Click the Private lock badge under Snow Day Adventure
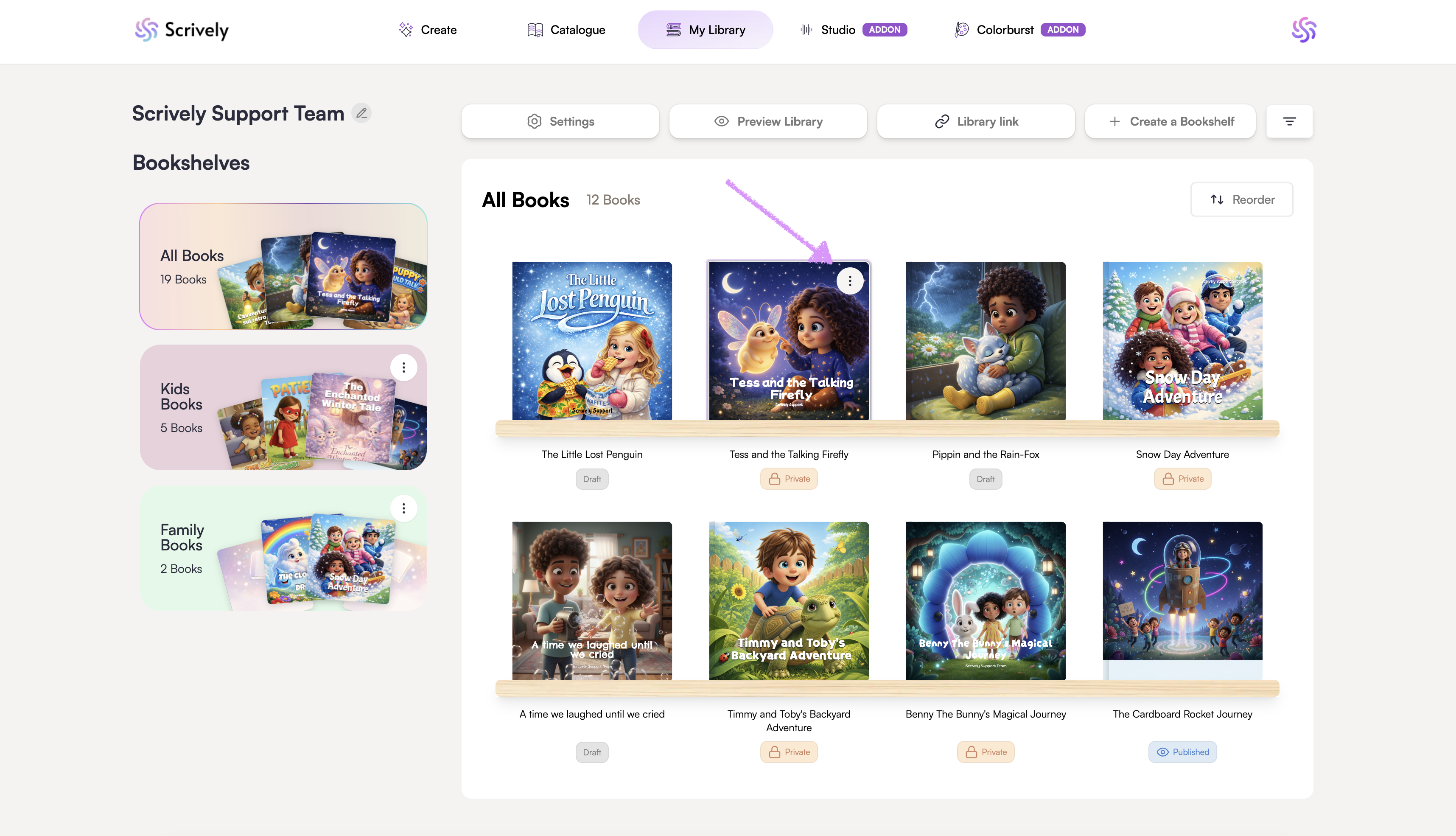Screen dimensions: 1456x836 [x=1182, y=478]
